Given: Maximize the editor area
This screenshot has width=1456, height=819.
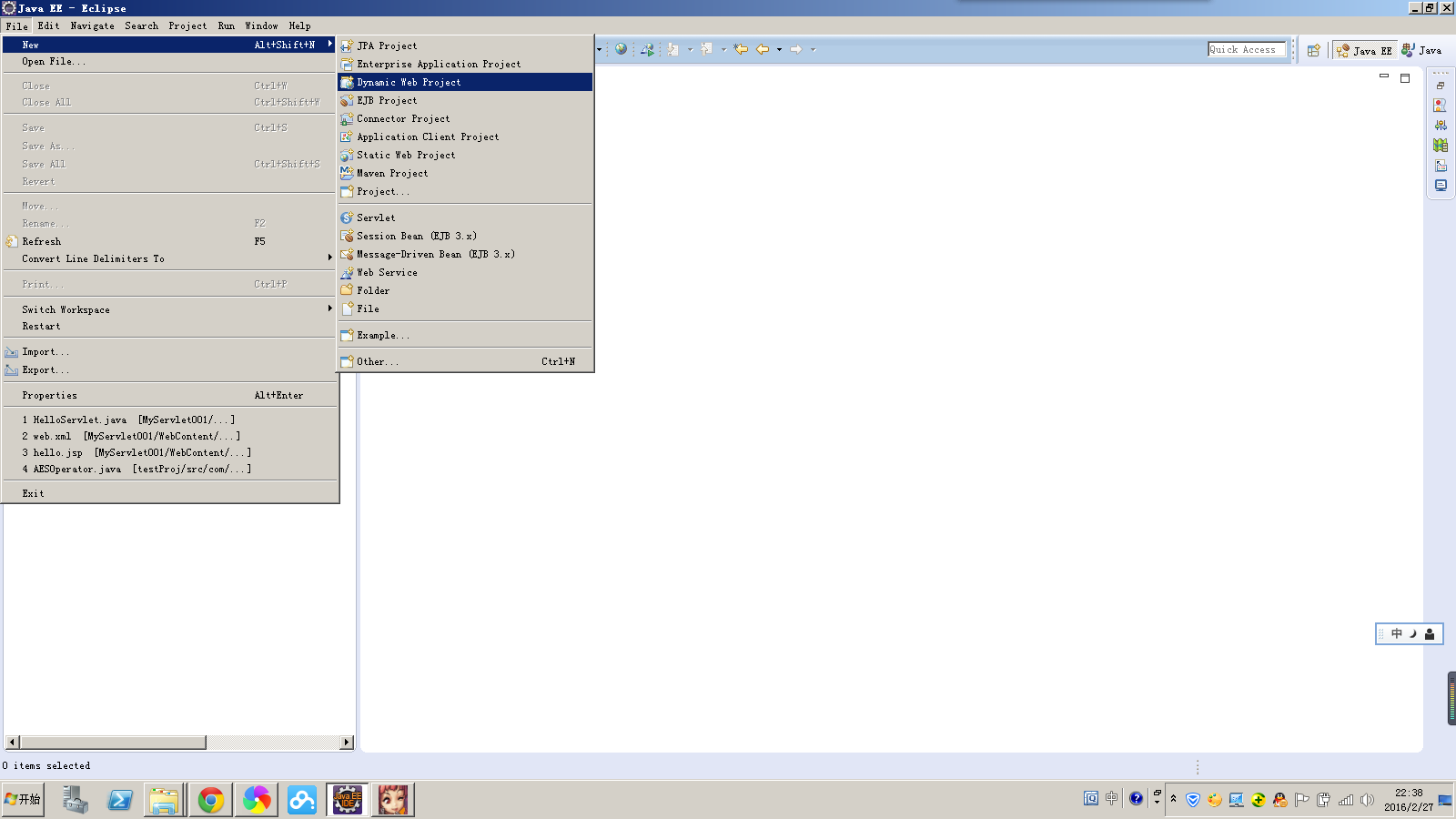Looking at the screenshot, I should click(x=1405, y=78).
